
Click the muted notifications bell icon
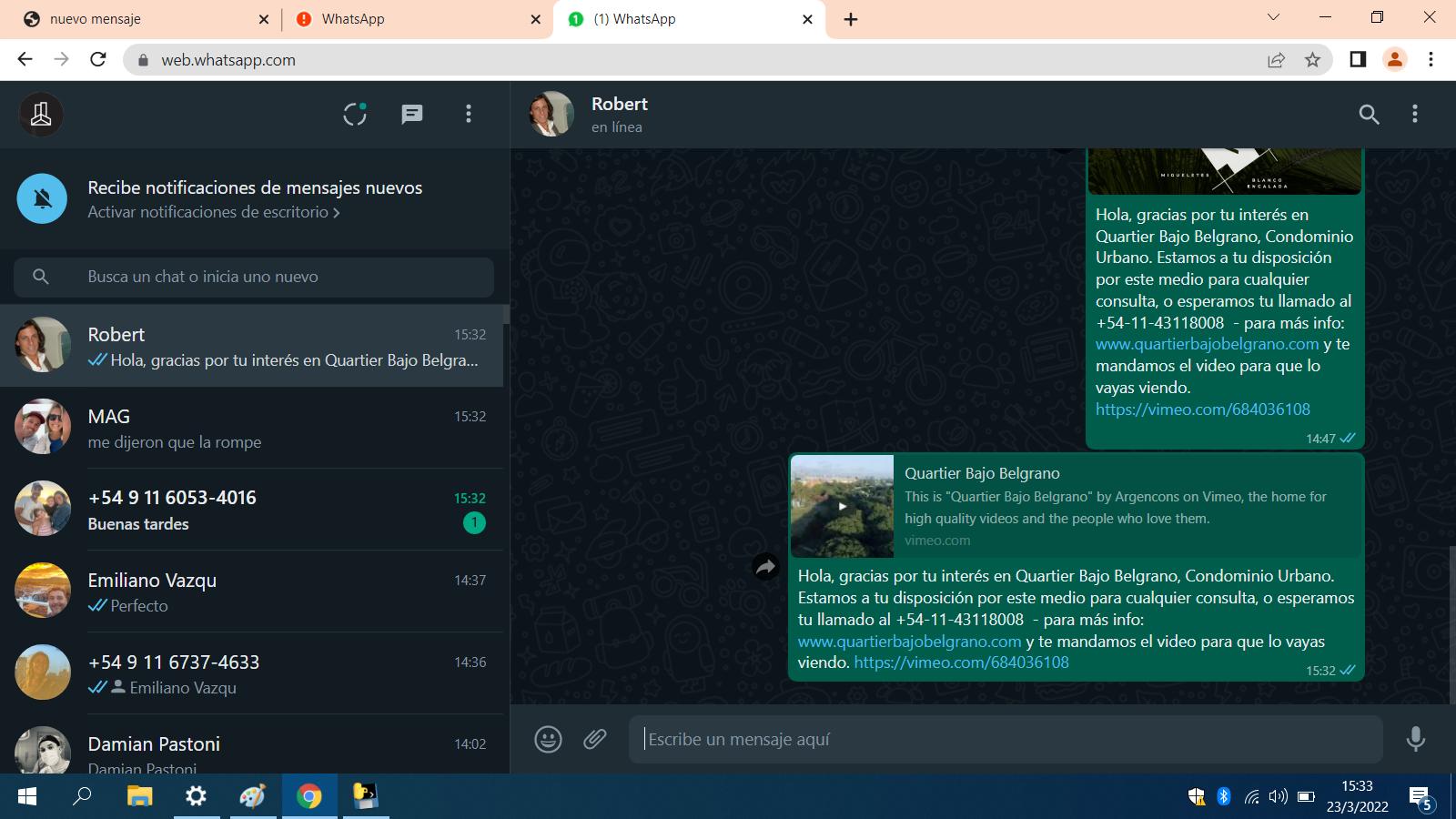click(42, 198)
